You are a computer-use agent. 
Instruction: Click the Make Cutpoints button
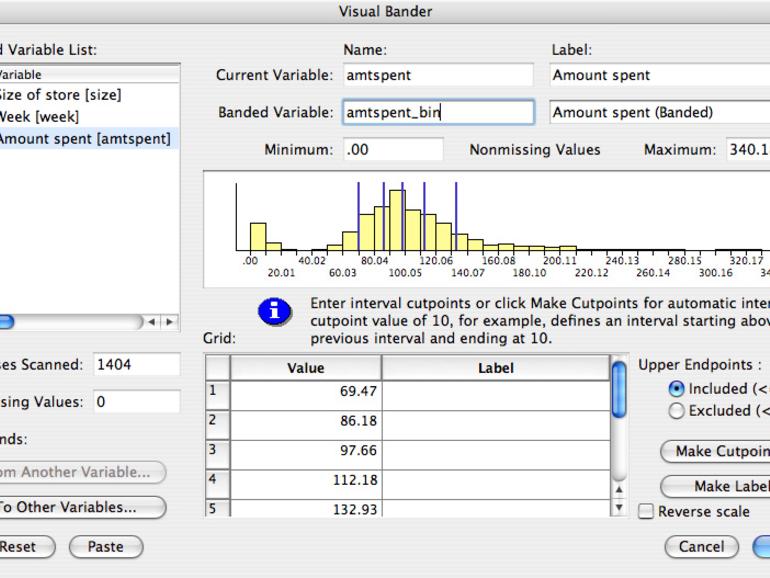tap(716, 451)
